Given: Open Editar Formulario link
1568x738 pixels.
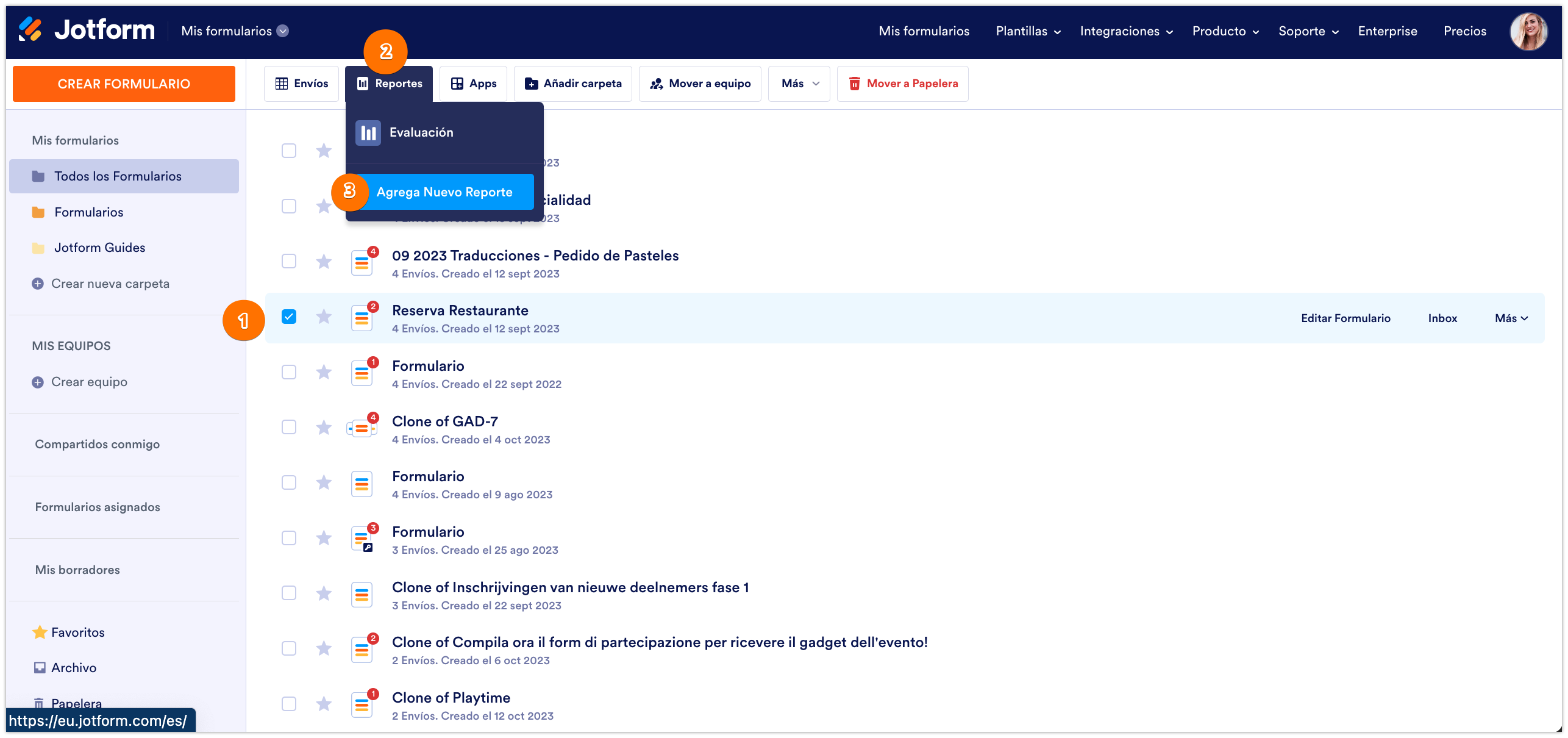Looking at the screenshot, I should 1345,318.
